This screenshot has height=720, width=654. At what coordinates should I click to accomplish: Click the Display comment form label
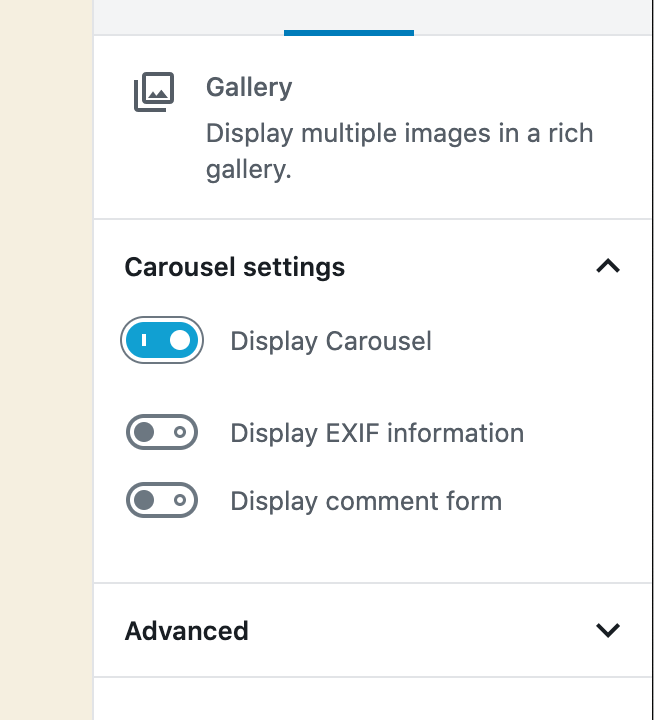pos(366,501)
